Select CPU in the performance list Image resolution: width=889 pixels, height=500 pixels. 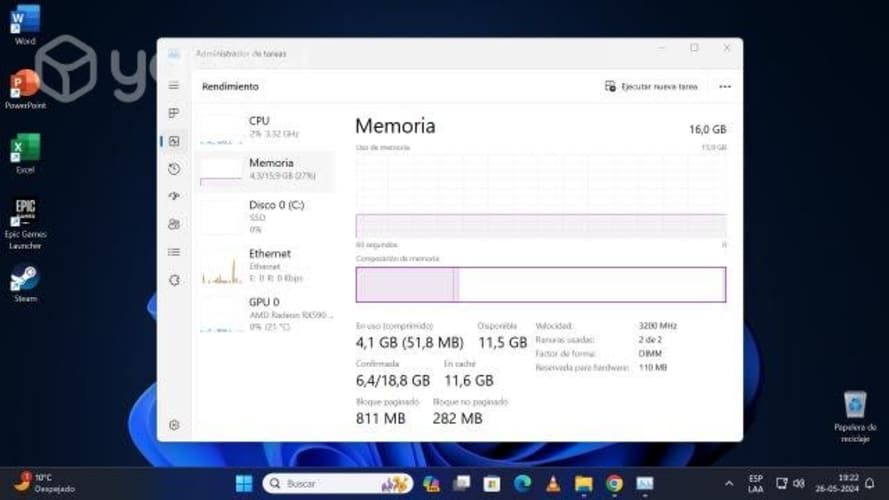[266, 126]
